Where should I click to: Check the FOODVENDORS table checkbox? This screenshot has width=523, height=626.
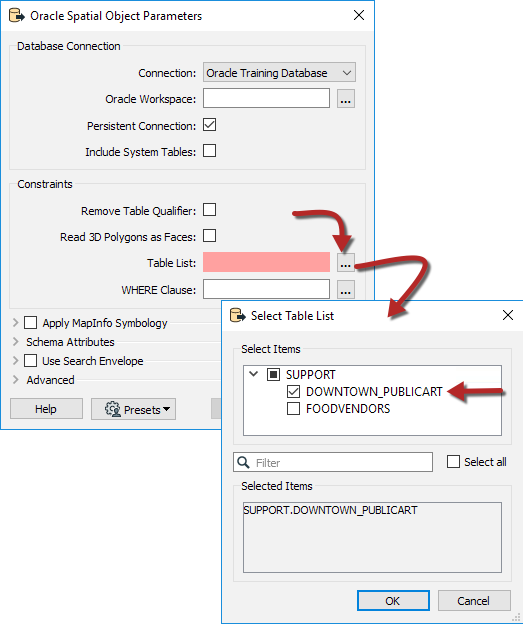[x=293, y=408]
